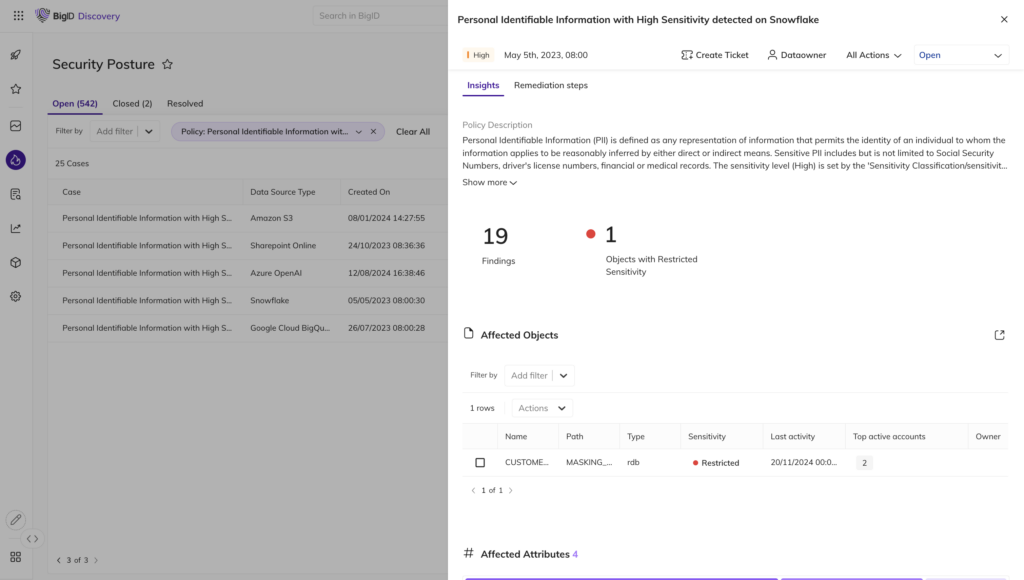Viewport: 1024px width, 580px height.
Task: Open Affected Objects in external view
Action: 999,335
